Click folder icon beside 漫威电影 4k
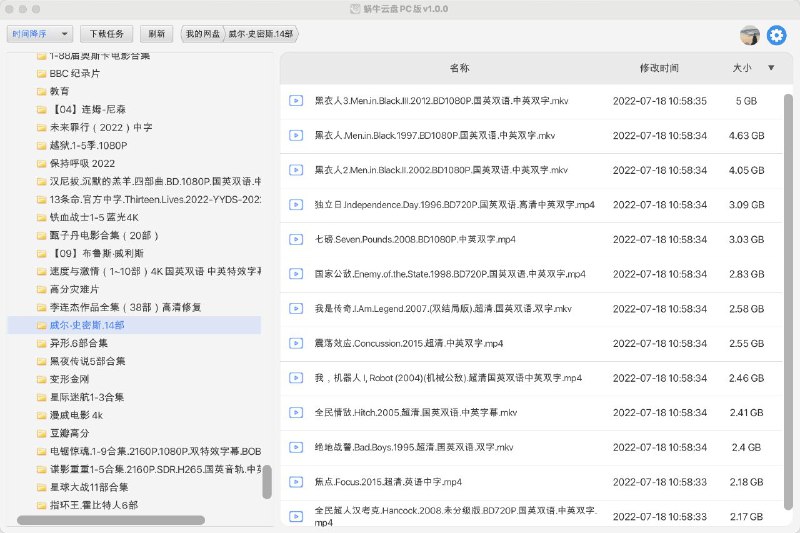 (x=41, y=414)
